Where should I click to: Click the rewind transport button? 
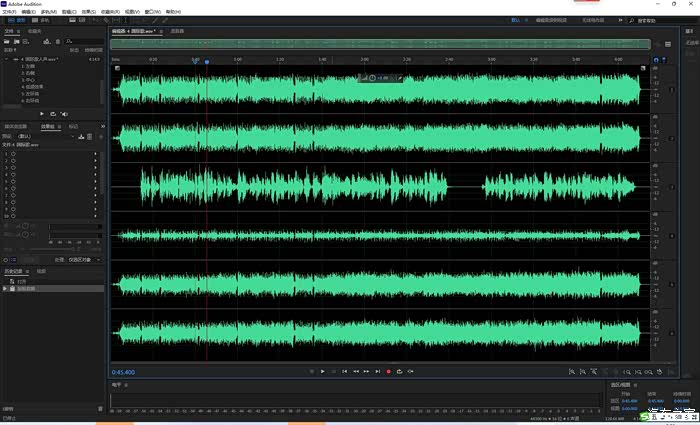point(356,371)
